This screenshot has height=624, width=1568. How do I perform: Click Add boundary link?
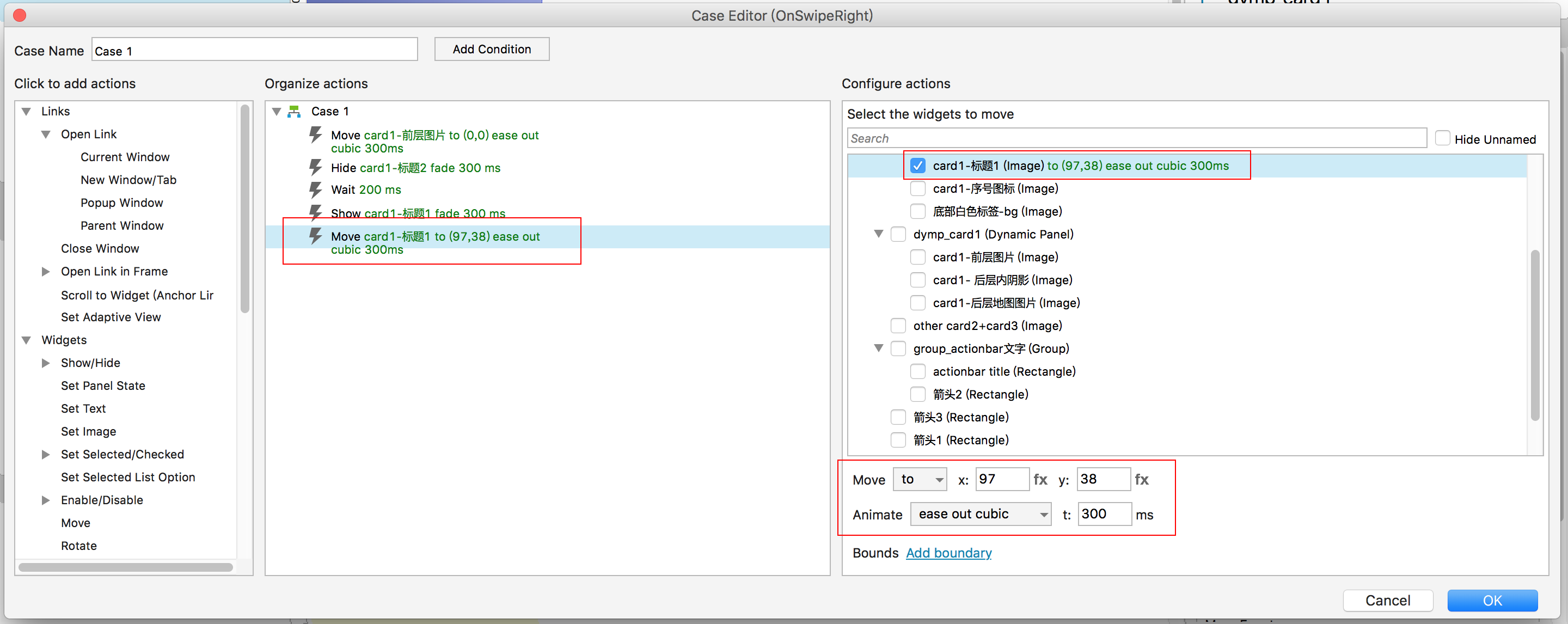coord(948,553)
